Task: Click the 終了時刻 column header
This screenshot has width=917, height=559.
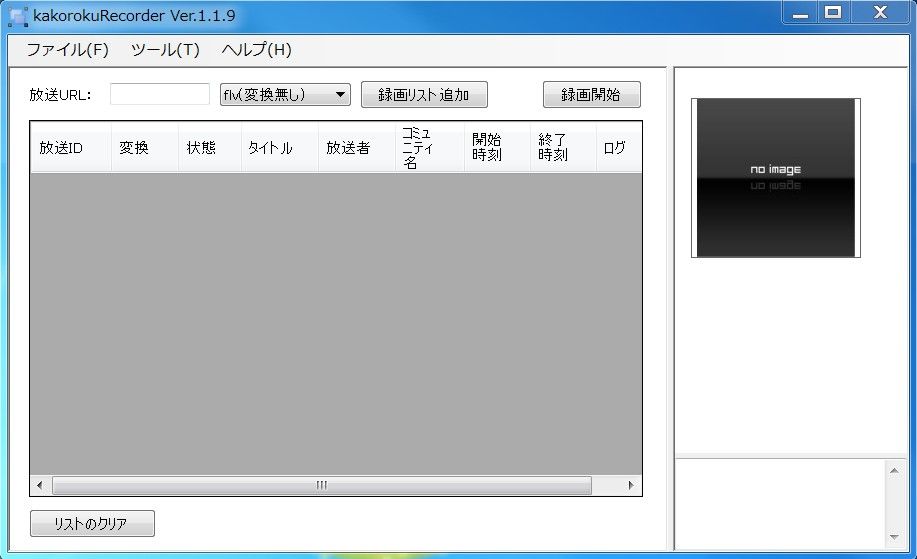Action: coord(563,147)
